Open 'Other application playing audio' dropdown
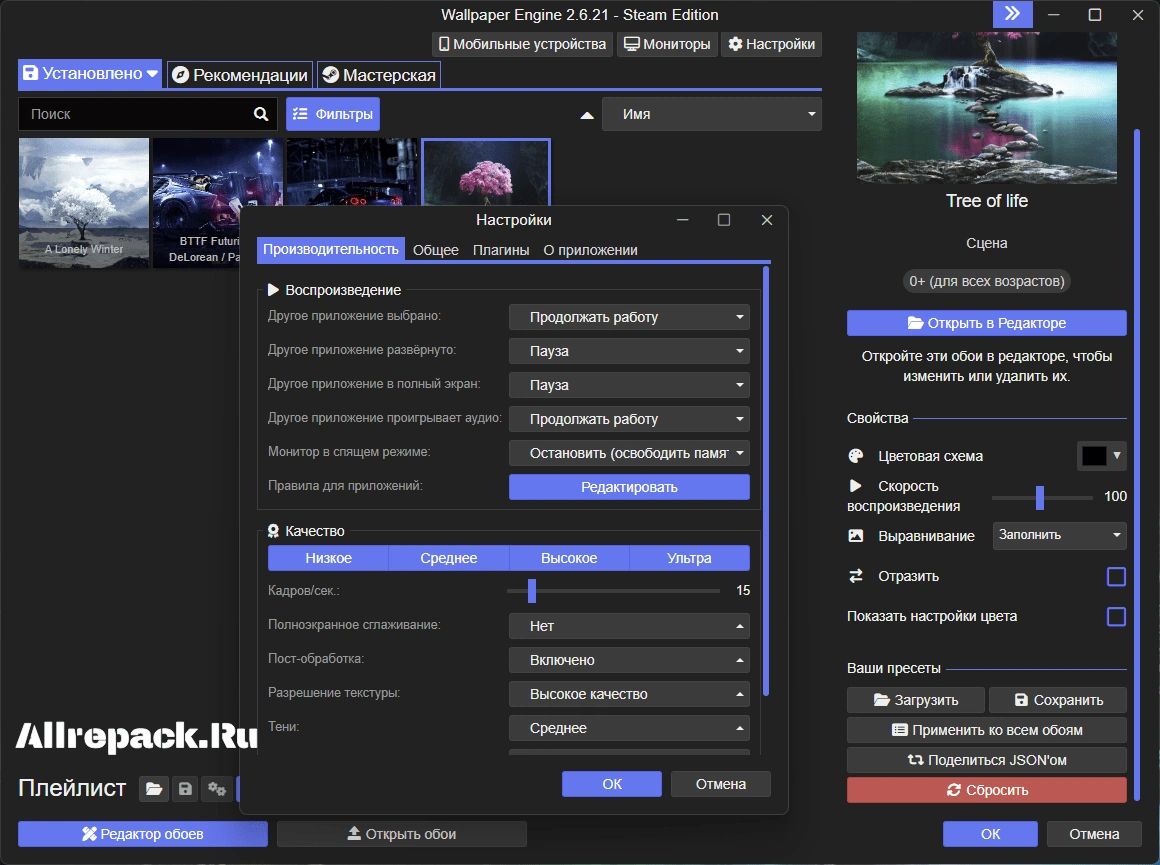The width and height of the screenshot is (1160, 865). click(629, 419)
